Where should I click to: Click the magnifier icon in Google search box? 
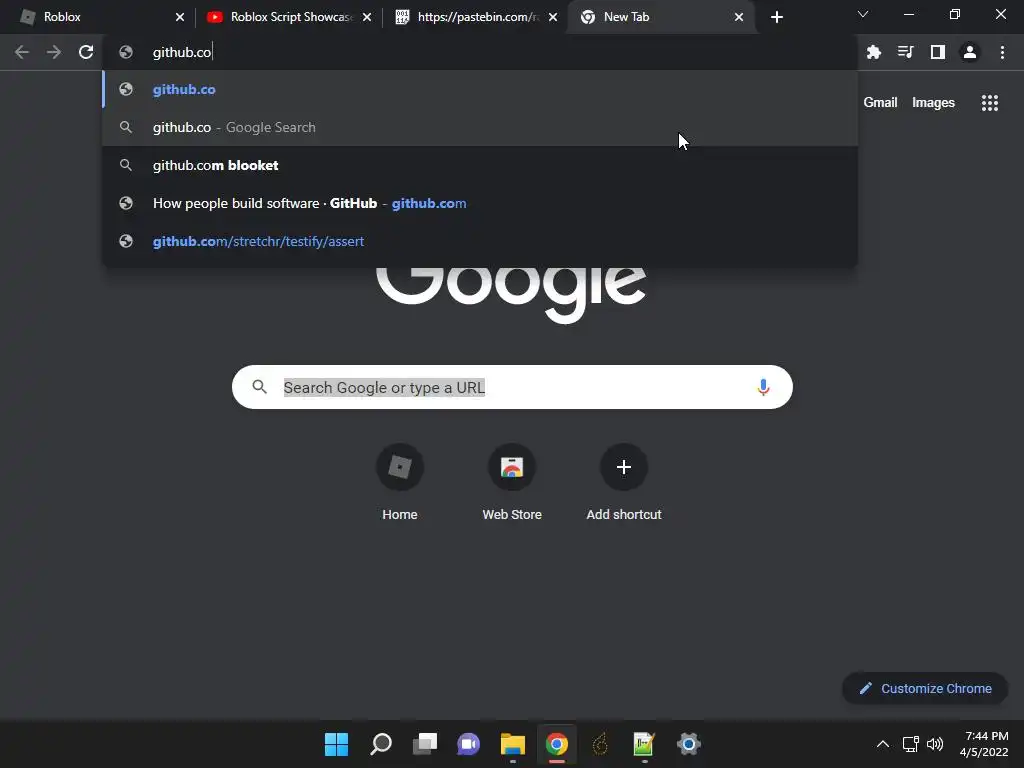tap(259, 387)
